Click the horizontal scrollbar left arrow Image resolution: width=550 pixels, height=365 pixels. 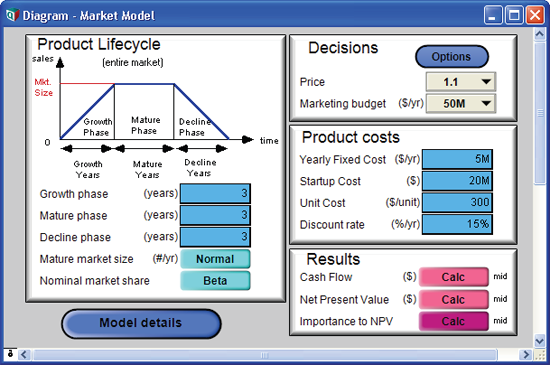point(24,354)
